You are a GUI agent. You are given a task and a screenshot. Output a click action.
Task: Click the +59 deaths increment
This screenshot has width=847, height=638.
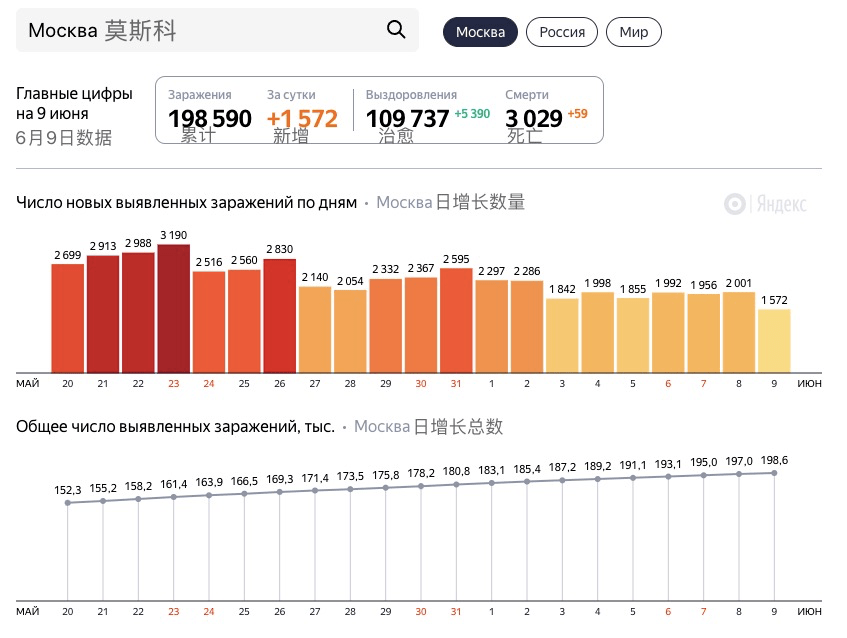(x=577, y=113)
